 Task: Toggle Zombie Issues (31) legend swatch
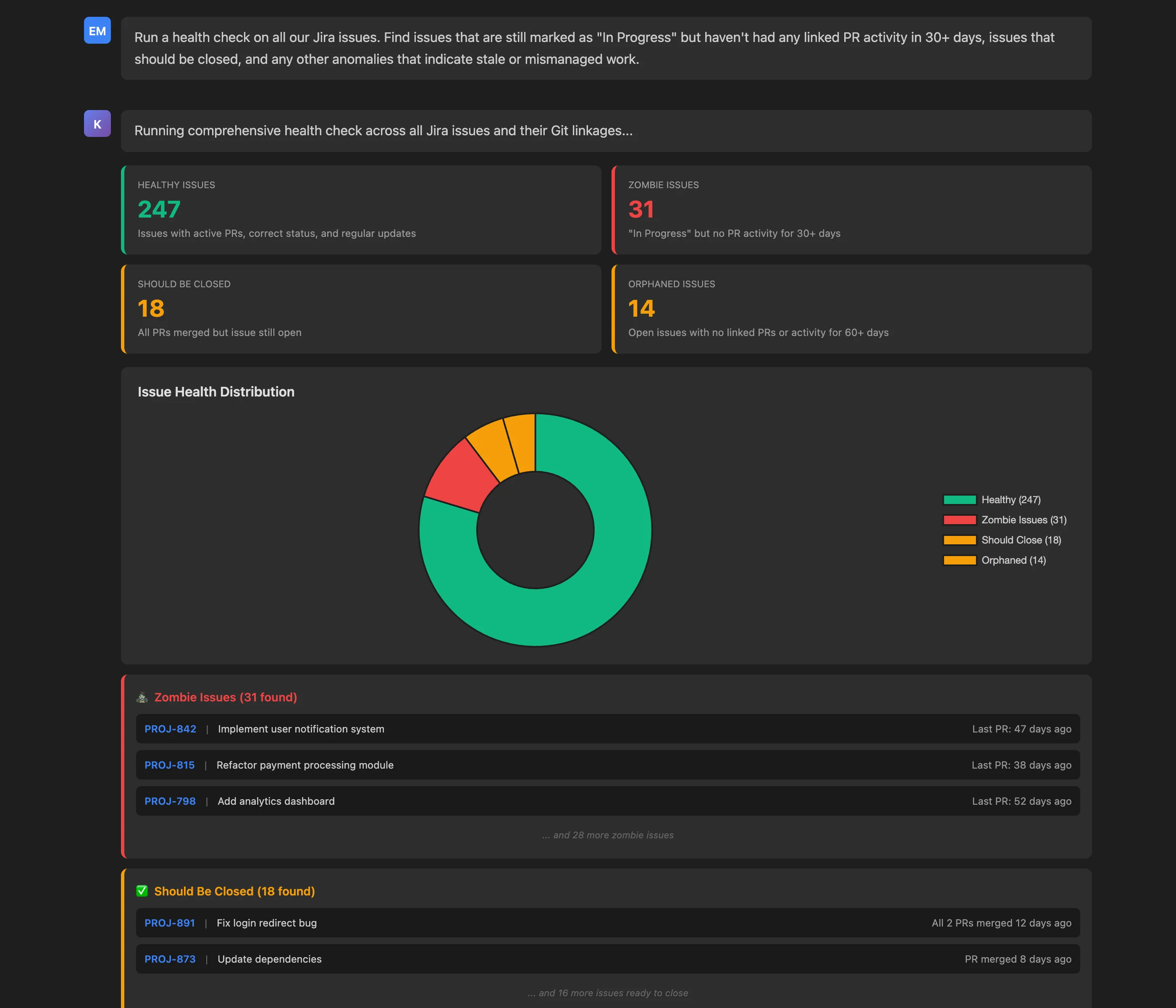(x=959, y=520)
